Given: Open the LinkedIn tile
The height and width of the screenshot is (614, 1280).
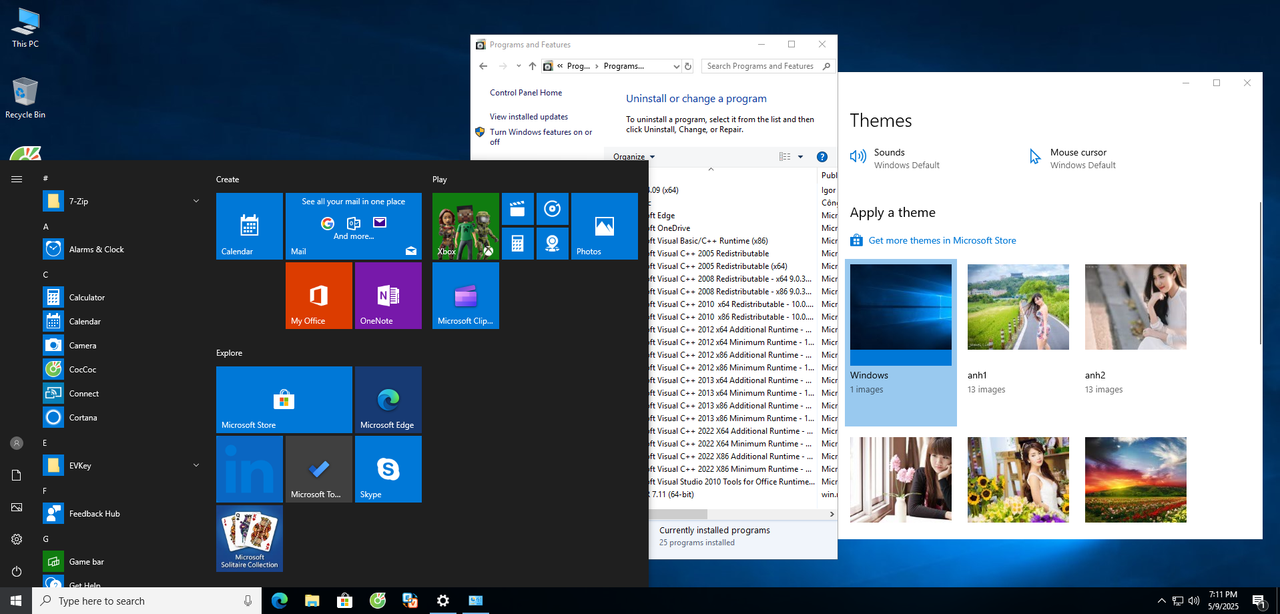Looking at the screenshot, I should coord(249,469).
